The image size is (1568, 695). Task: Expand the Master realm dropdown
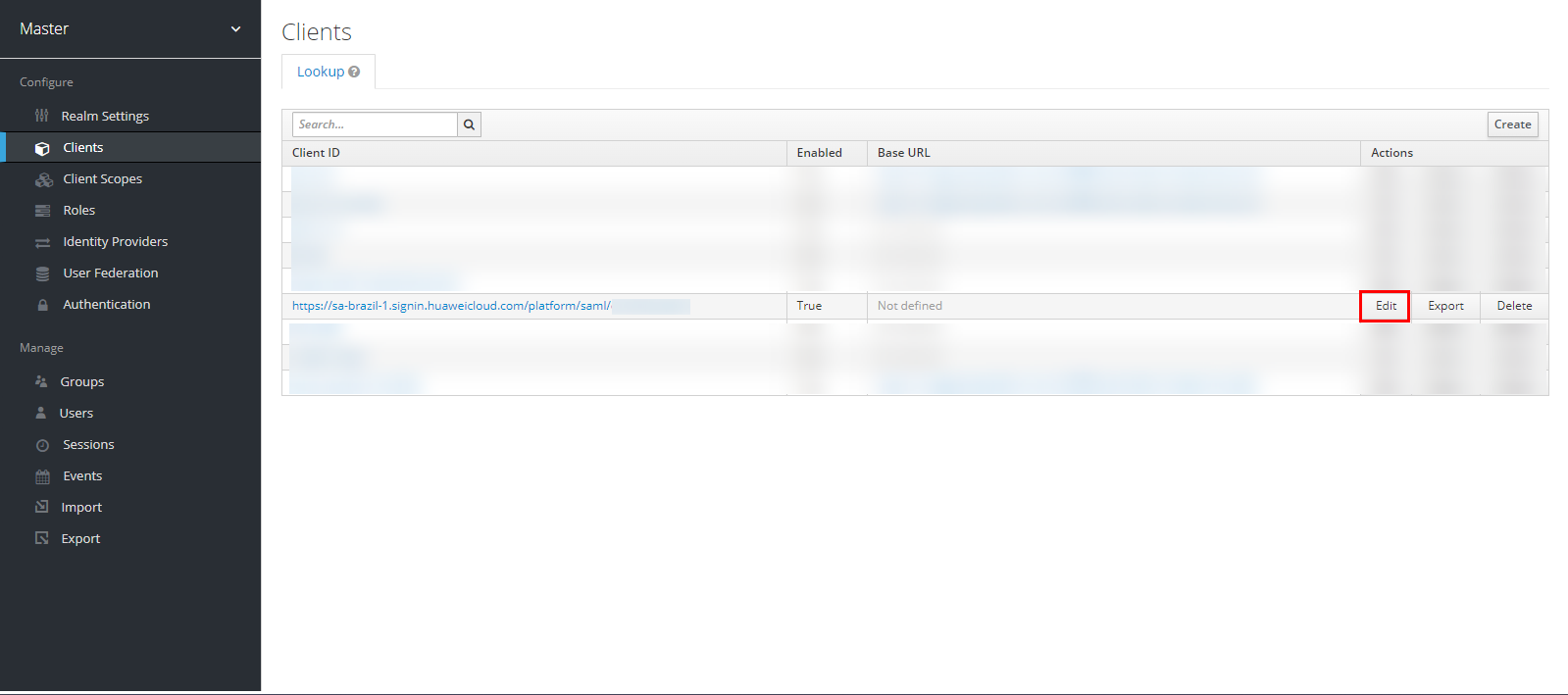tap(235, 29)
